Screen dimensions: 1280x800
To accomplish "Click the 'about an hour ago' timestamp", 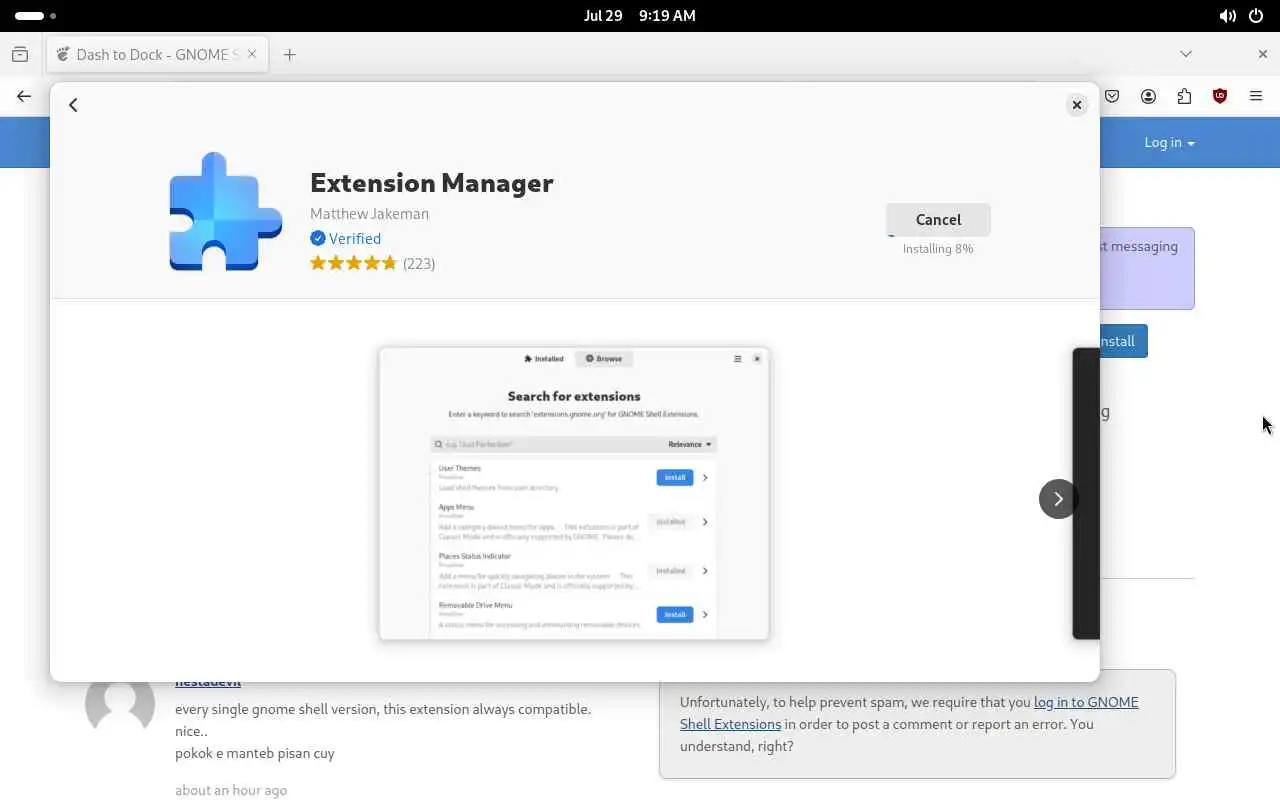I will click(x=231, y=790).
